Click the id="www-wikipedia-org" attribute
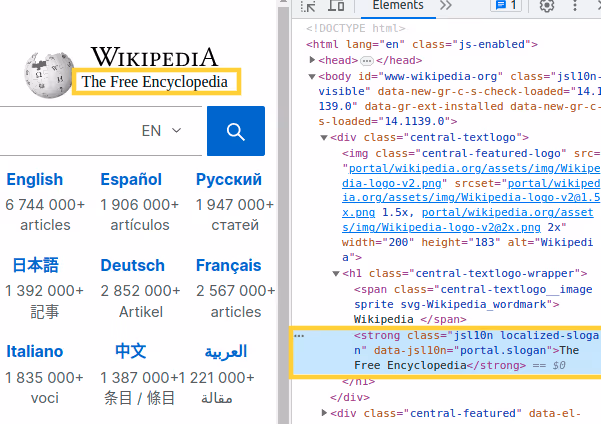601x424 pixels. (x=430, y=77)
